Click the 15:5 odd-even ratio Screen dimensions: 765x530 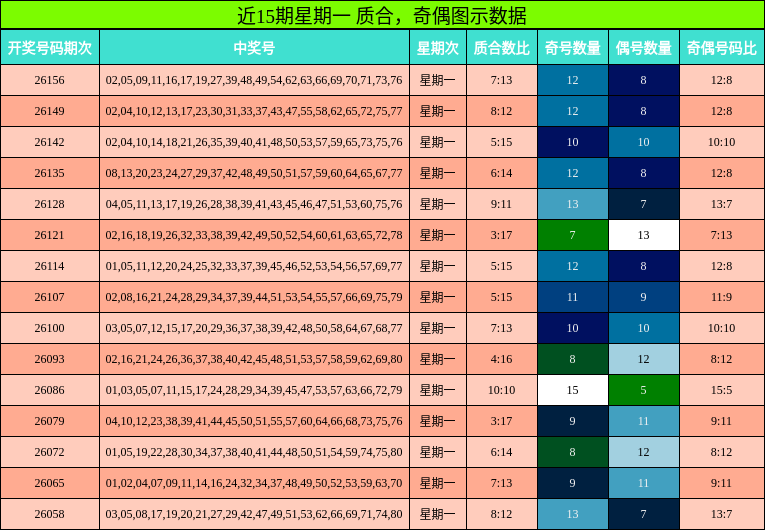click(x=722, y=390)
